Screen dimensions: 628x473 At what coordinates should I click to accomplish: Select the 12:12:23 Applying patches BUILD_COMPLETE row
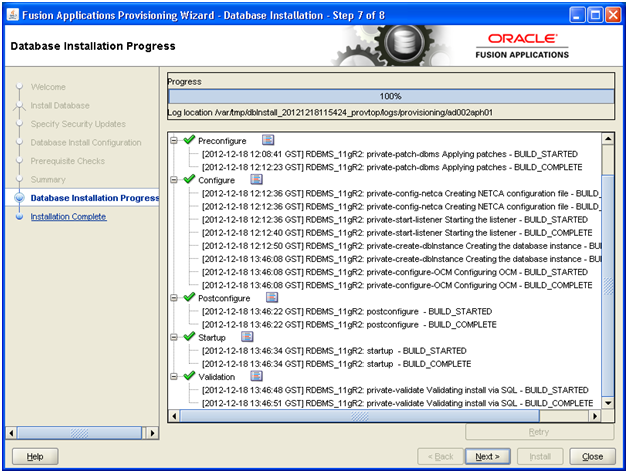pyautogui.click(x=392, y=167)
